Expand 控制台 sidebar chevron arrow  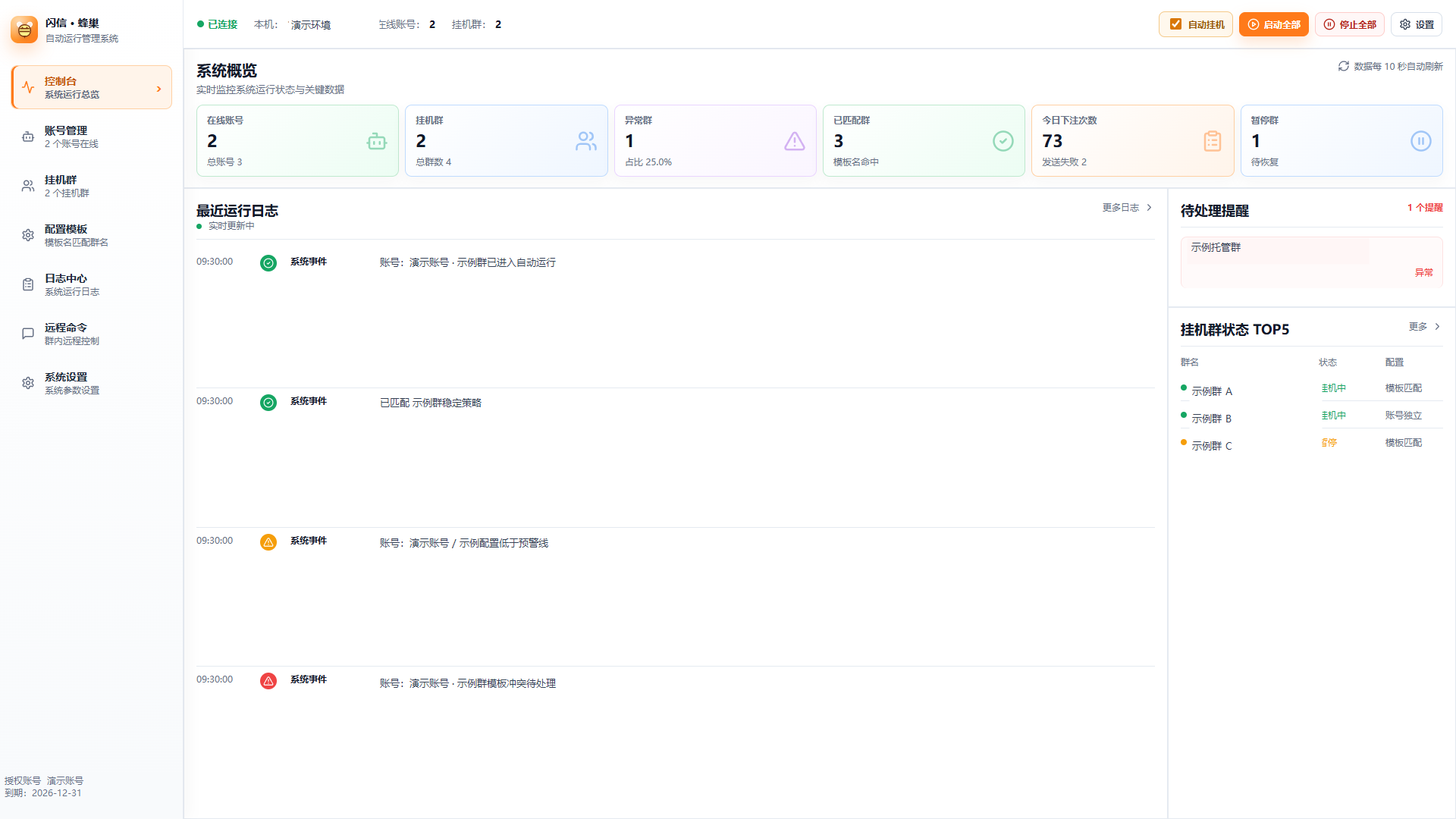tap(158, 89)
